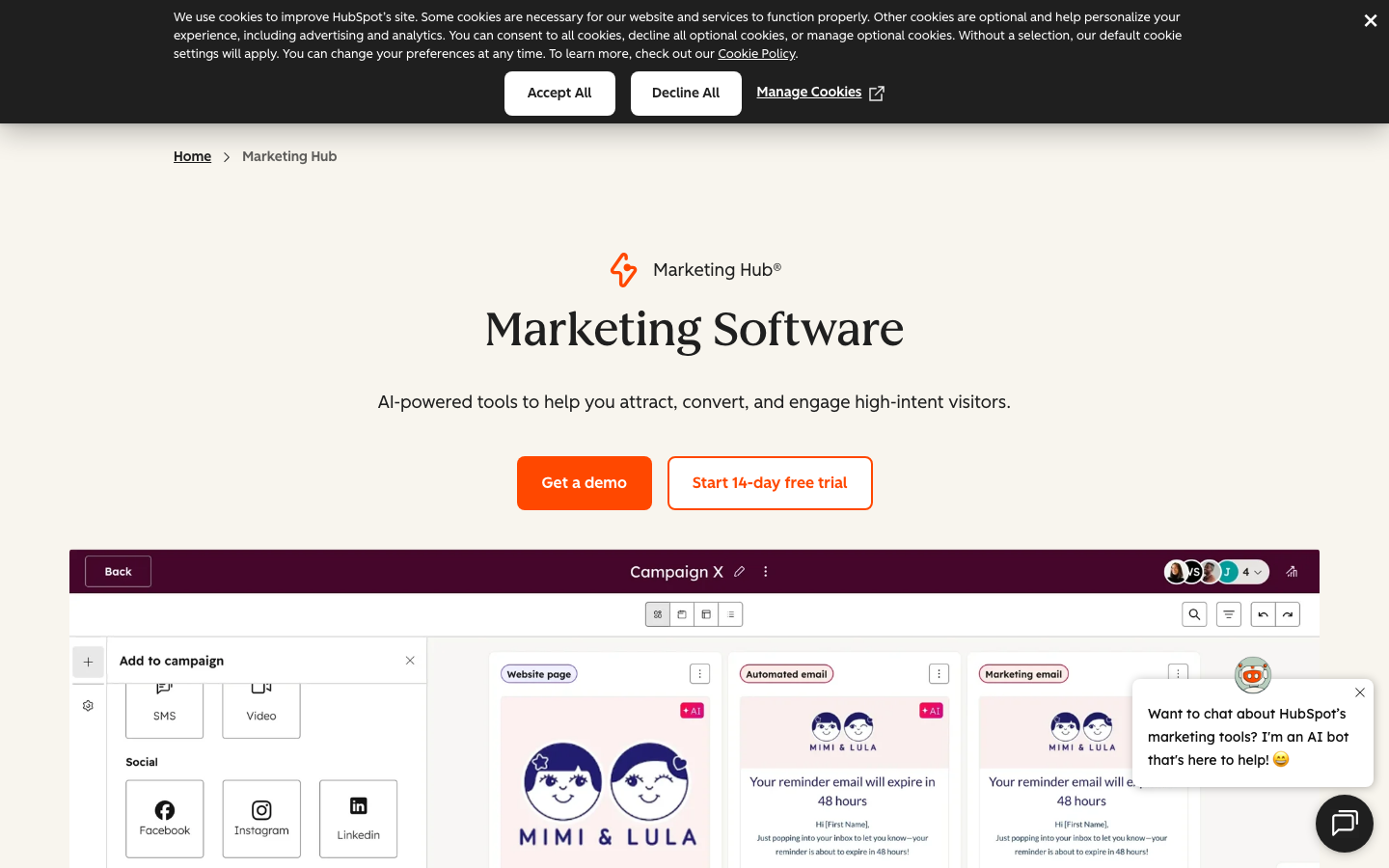Click the Social section heading

point(142,762)
